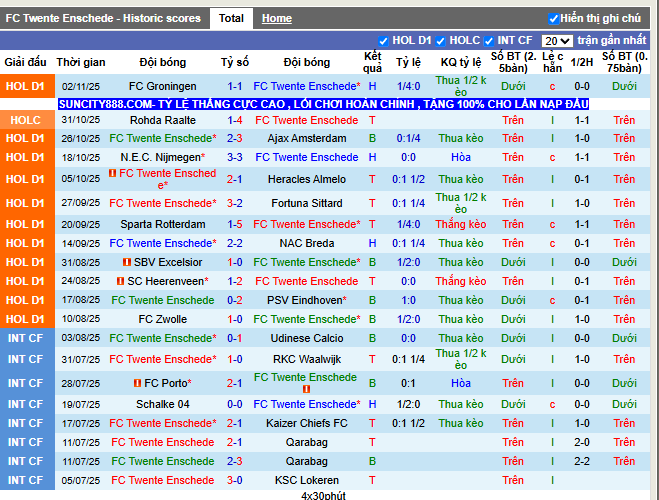Click Qarabag in the 2-1 result row
The width and height of the screenshot is (659, 500).
pos(307,442)
